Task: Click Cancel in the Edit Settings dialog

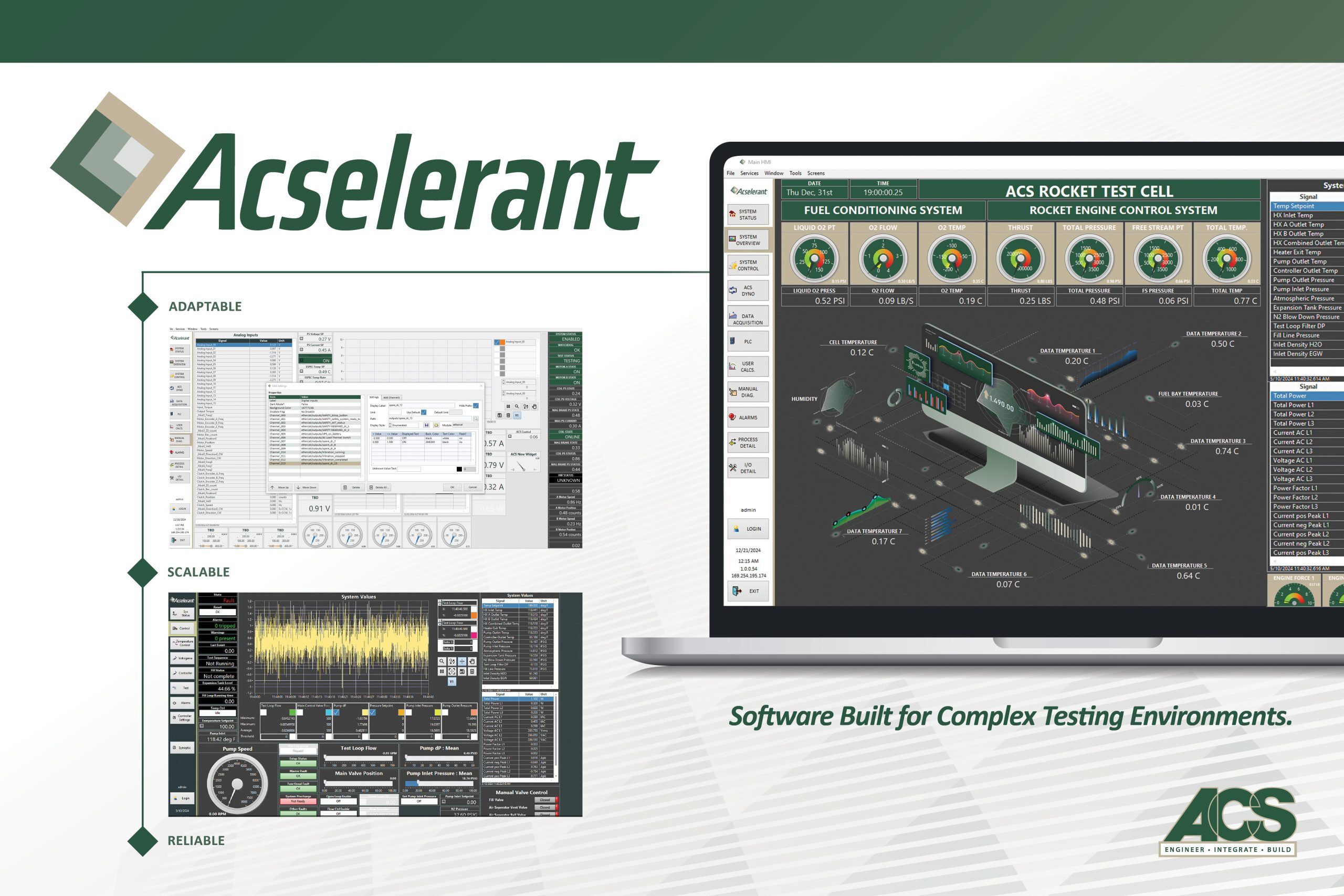Action: coord(472,488)
